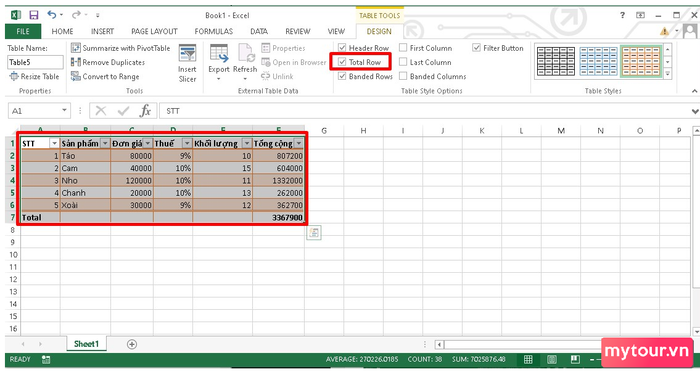Click the Cancel X icon in formula bar

point(101,111)
